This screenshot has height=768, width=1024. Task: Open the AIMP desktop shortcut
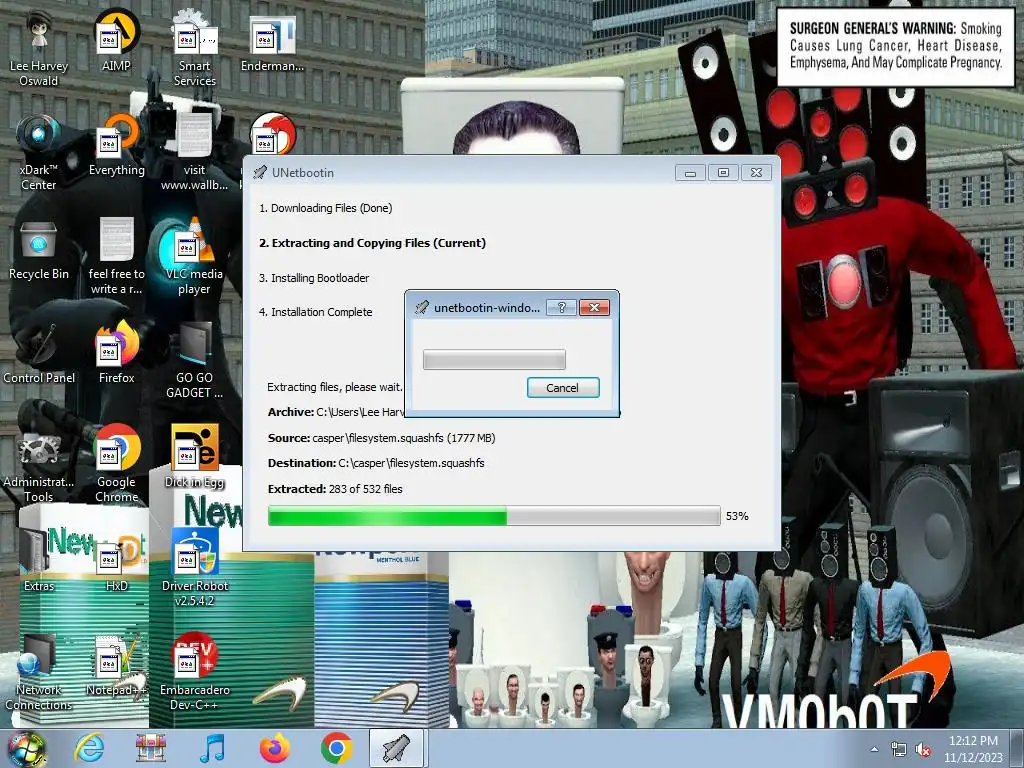coord(116,40)
